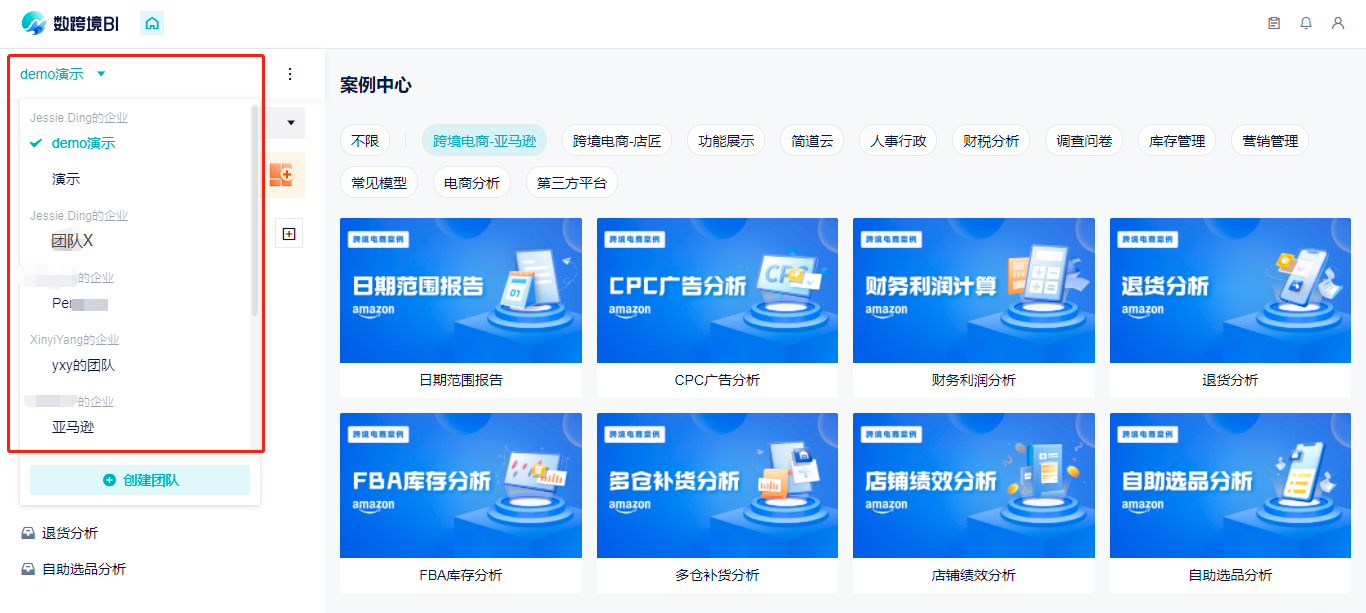The height and width of the screenshot is (613, 1366).
Task: Select 人事行政 filter tag
Action: [x=898, y=141]
